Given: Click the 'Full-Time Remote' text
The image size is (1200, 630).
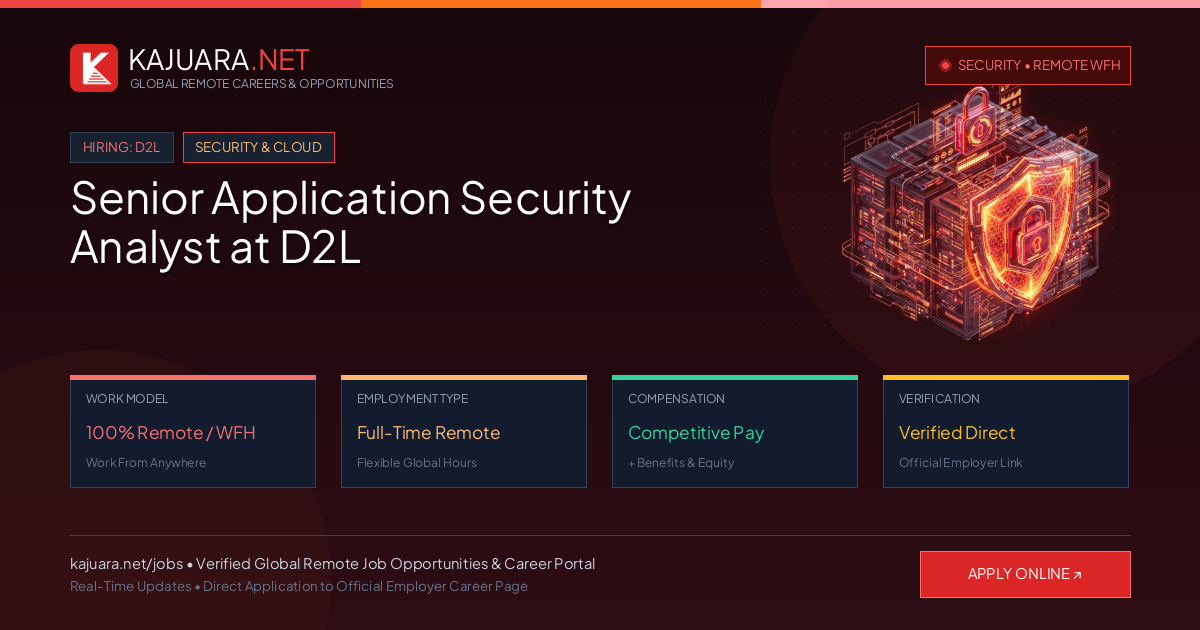Looking at the screenshot, I should pyautogui.click(x=428, y=433).
